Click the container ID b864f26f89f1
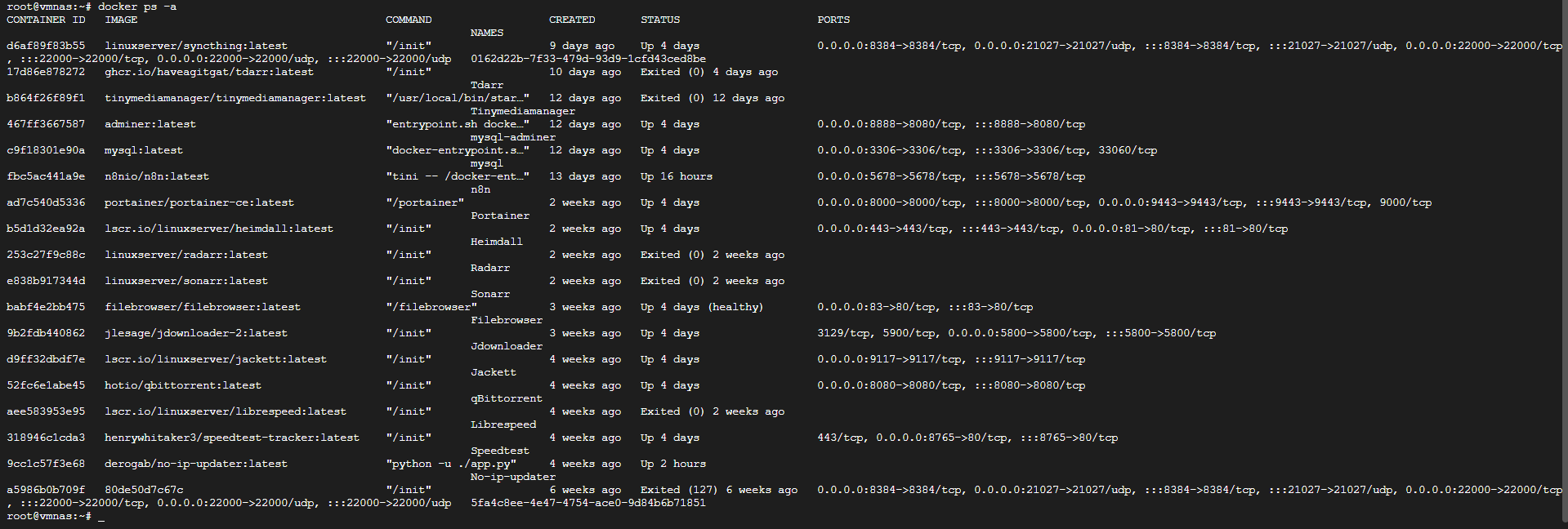Viewport: 1568px width, 529px height. pos(46,98)
